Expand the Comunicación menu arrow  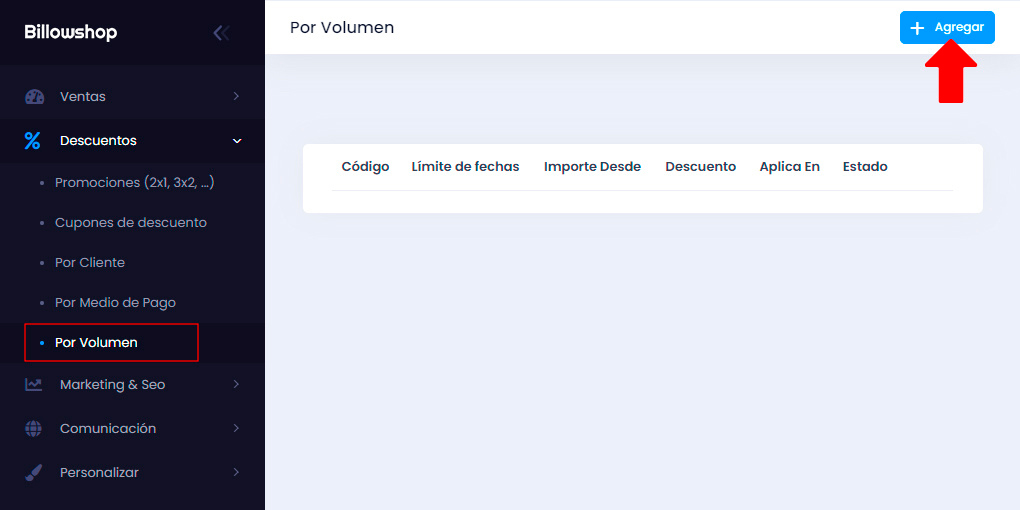pos(236,429)
